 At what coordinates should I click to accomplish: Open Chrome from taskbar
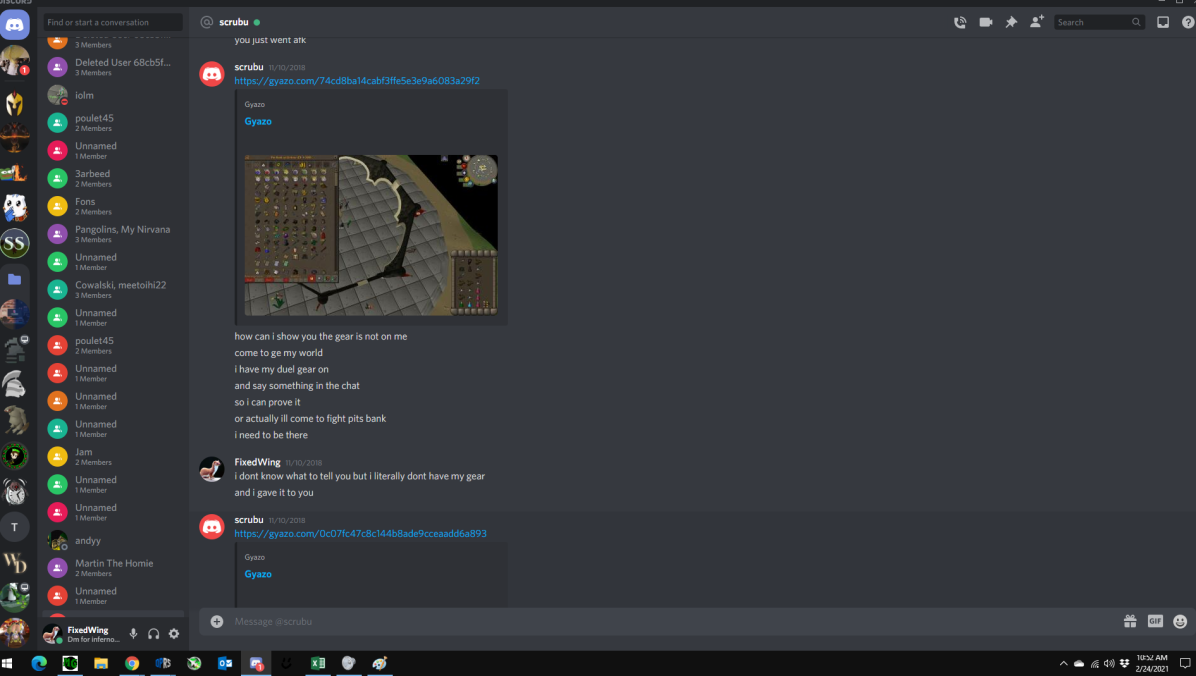click(x=132, y=663)
